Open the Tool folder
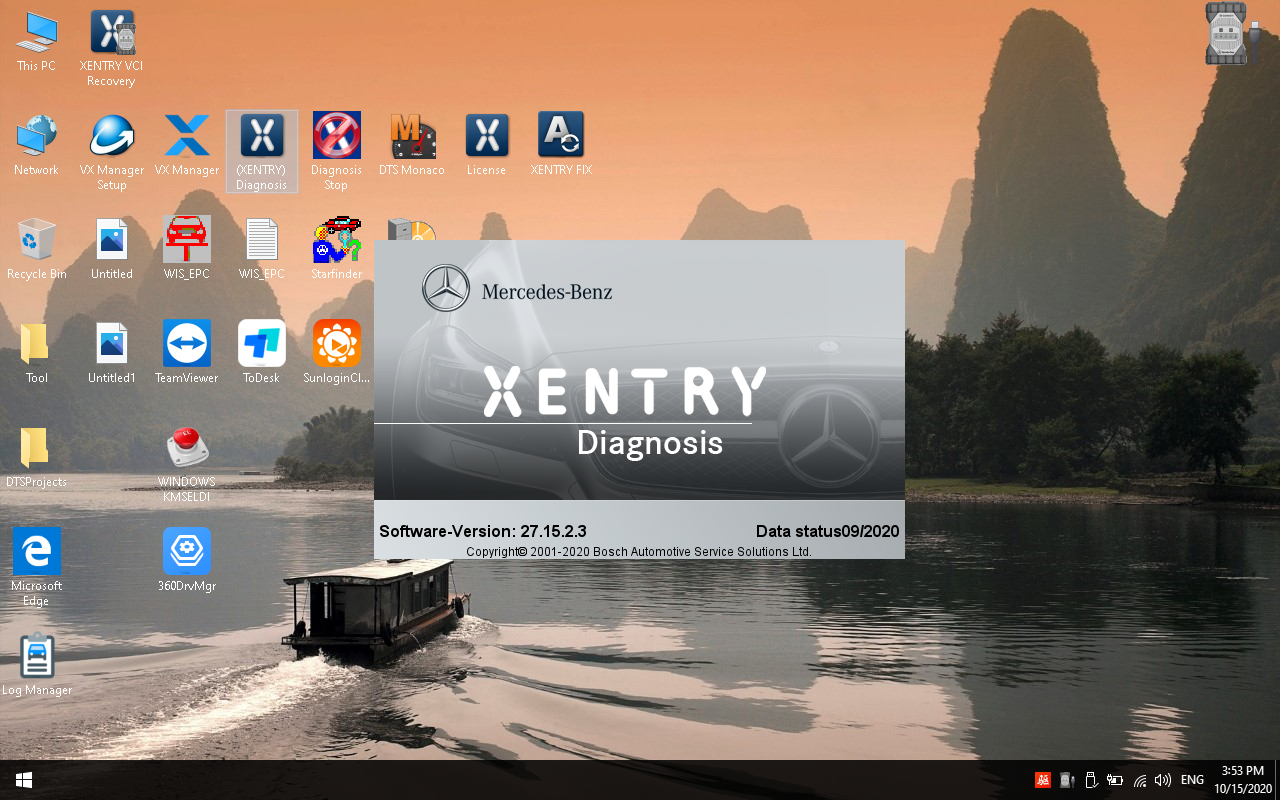The height and width of the screenshot is (800, 1280). pyautogui.click(x=36, y=354)
